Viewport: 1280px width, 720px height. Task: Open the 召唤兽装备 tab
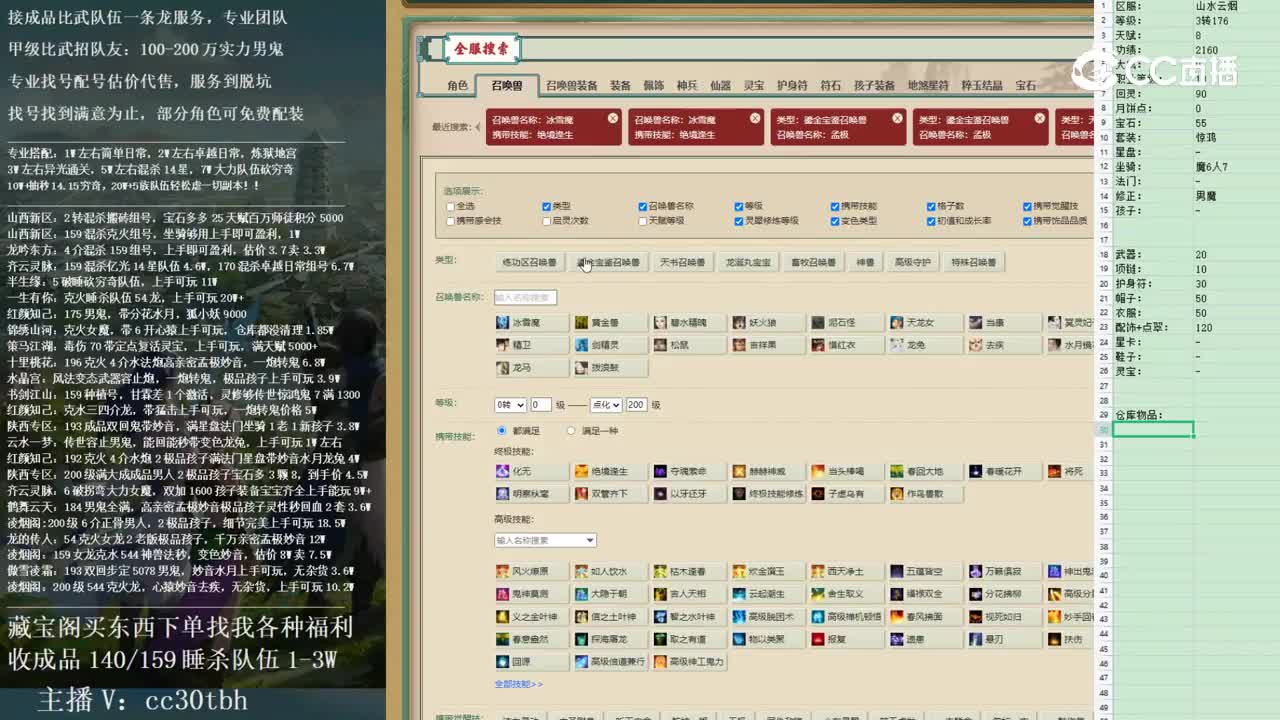pyautogui.click(x=571, y=86)
